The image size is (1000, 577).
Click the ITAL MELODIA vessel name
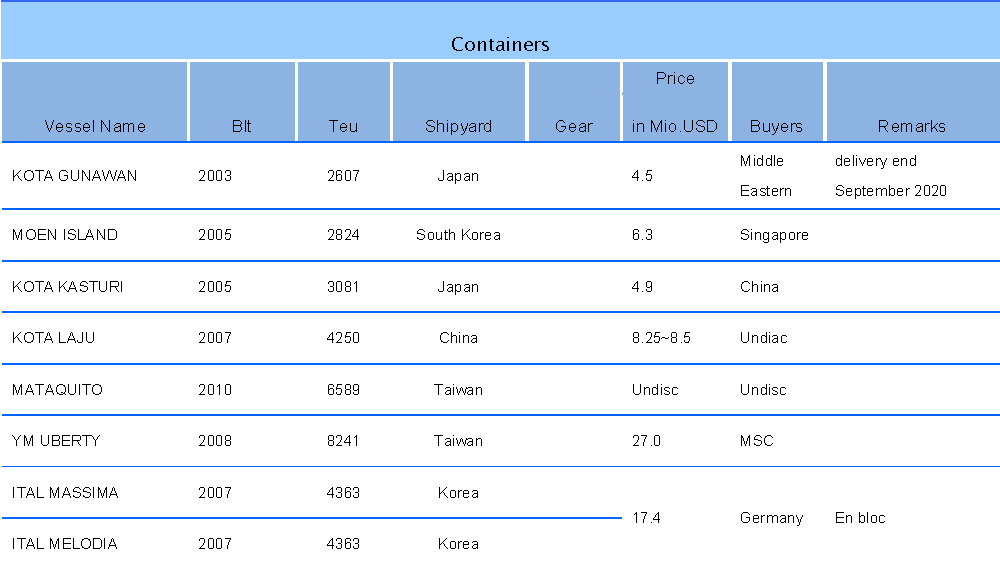[64, 544]
